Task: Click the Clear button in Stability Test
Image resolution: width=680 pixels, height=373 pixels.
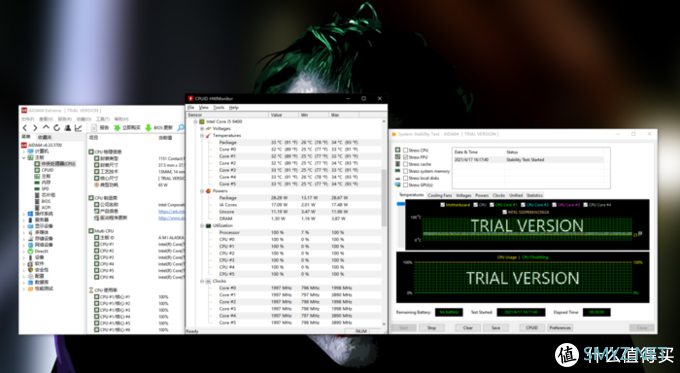Action: point(468,327)
